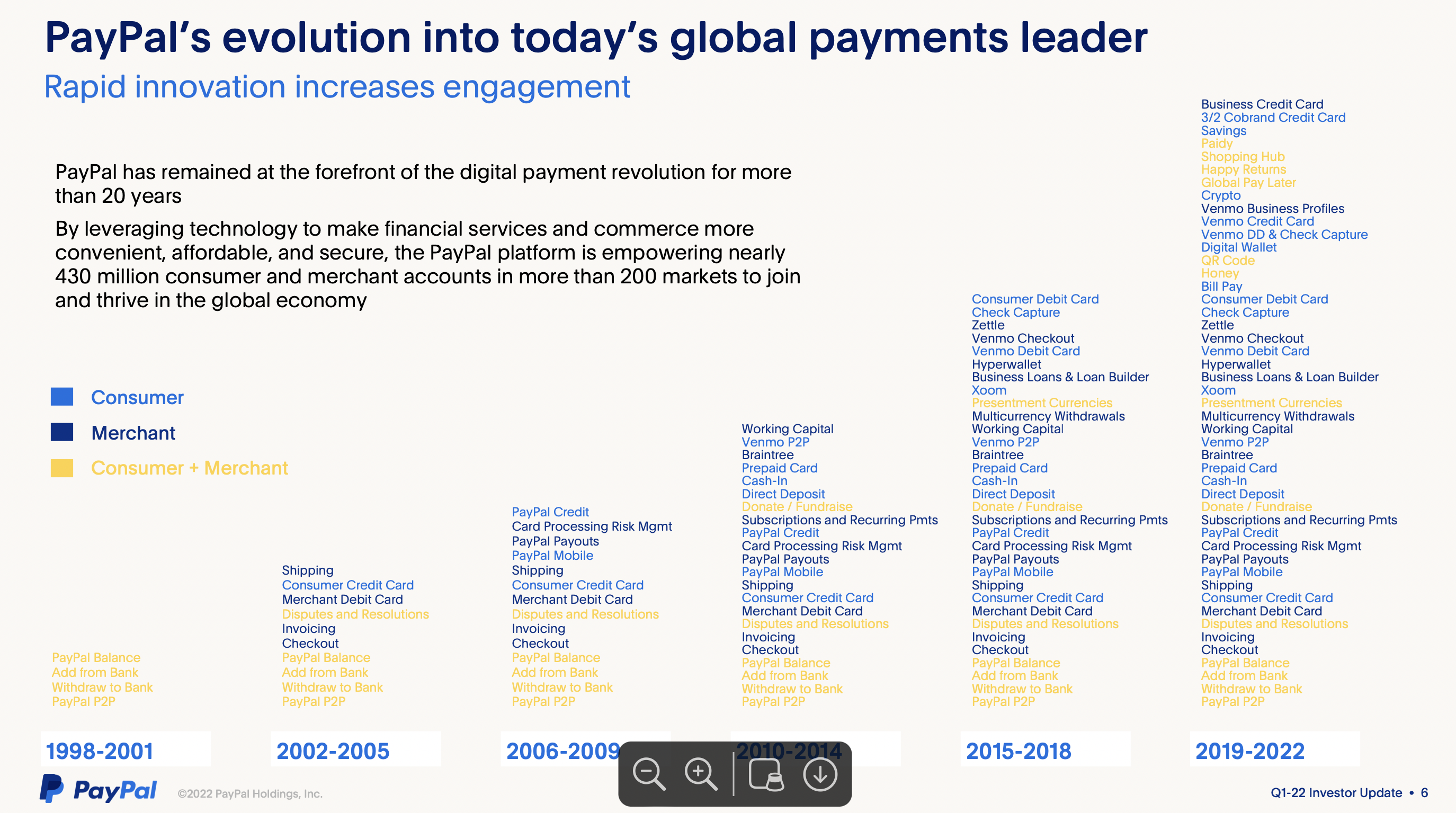Click 'Add from Bank' in the 1998-2001 column
The height and width of the screenshot is (813, 1456).
click(95, 672)
